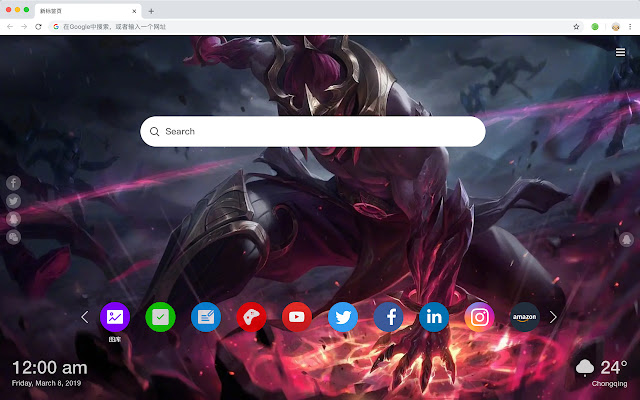Viewport: 640px width, 400px height.
Task: Open the LinkedIn shortcut
Action: [434, 317]
